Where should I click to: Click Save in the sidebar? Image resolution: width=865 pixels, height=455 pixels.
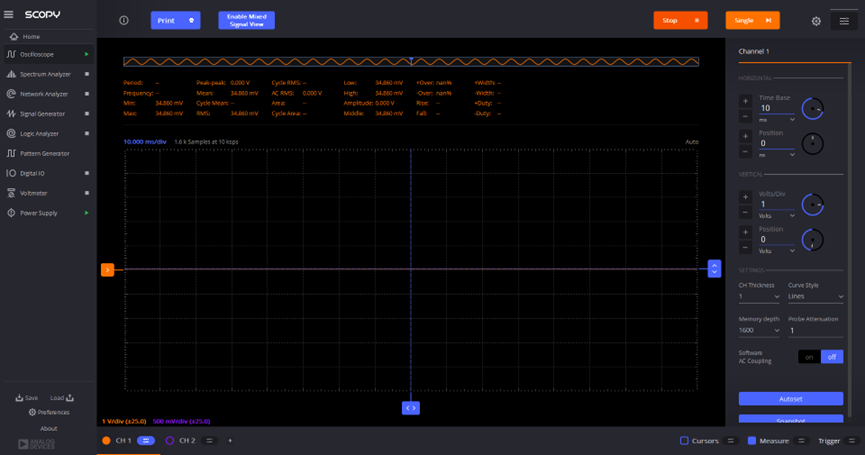pyautogui.click(x=26, y=398)
